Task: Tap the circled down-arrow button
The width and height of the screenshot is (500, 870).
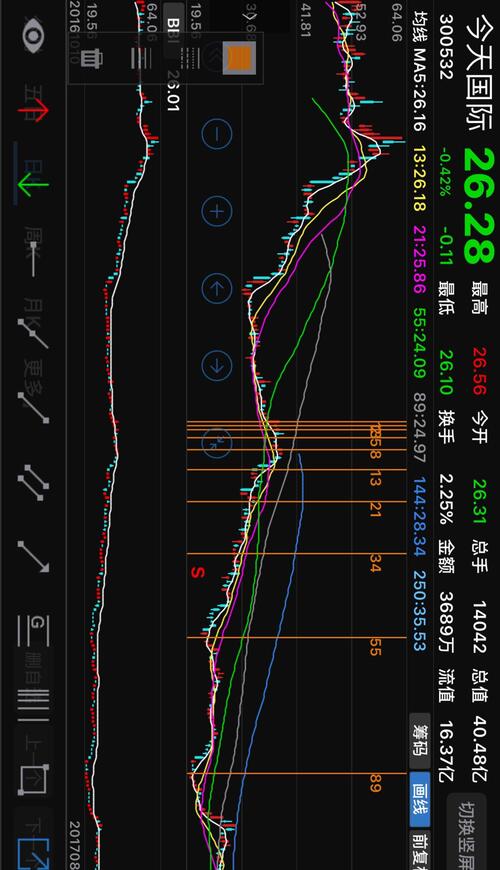Action: click(x=216, y=365)
